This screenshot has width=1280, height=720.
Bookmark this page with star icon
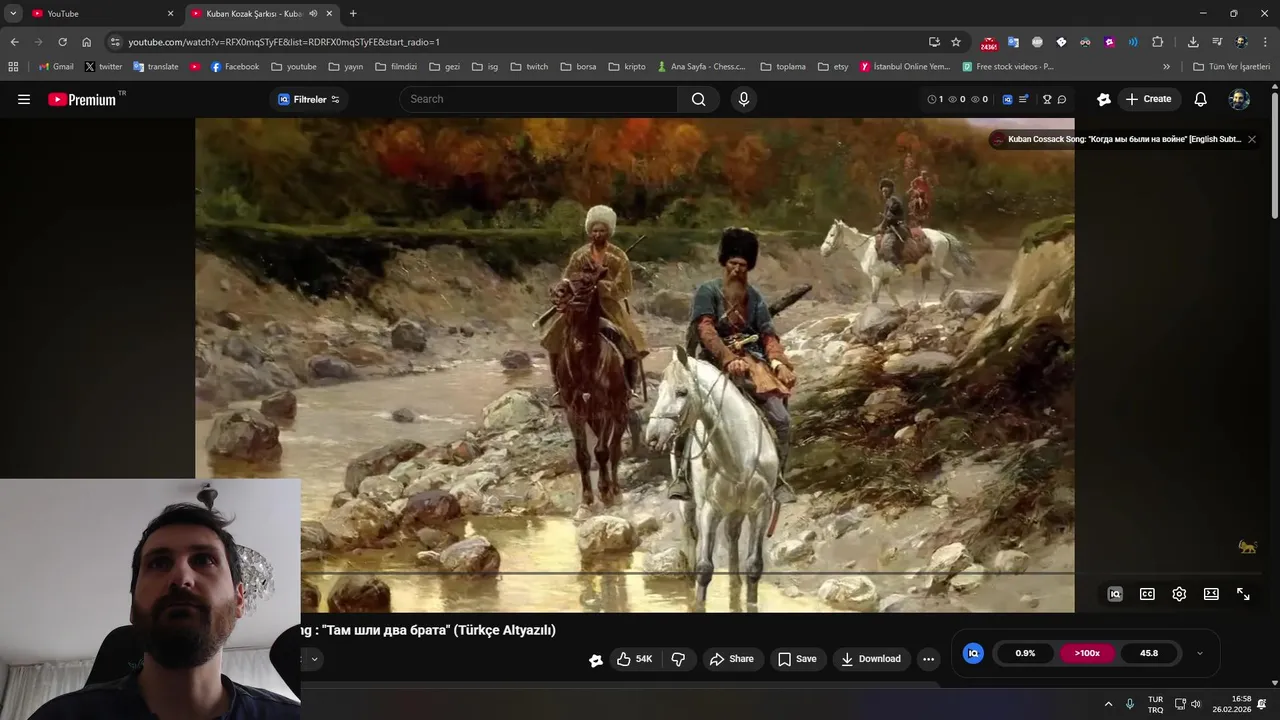coord(956,42)
